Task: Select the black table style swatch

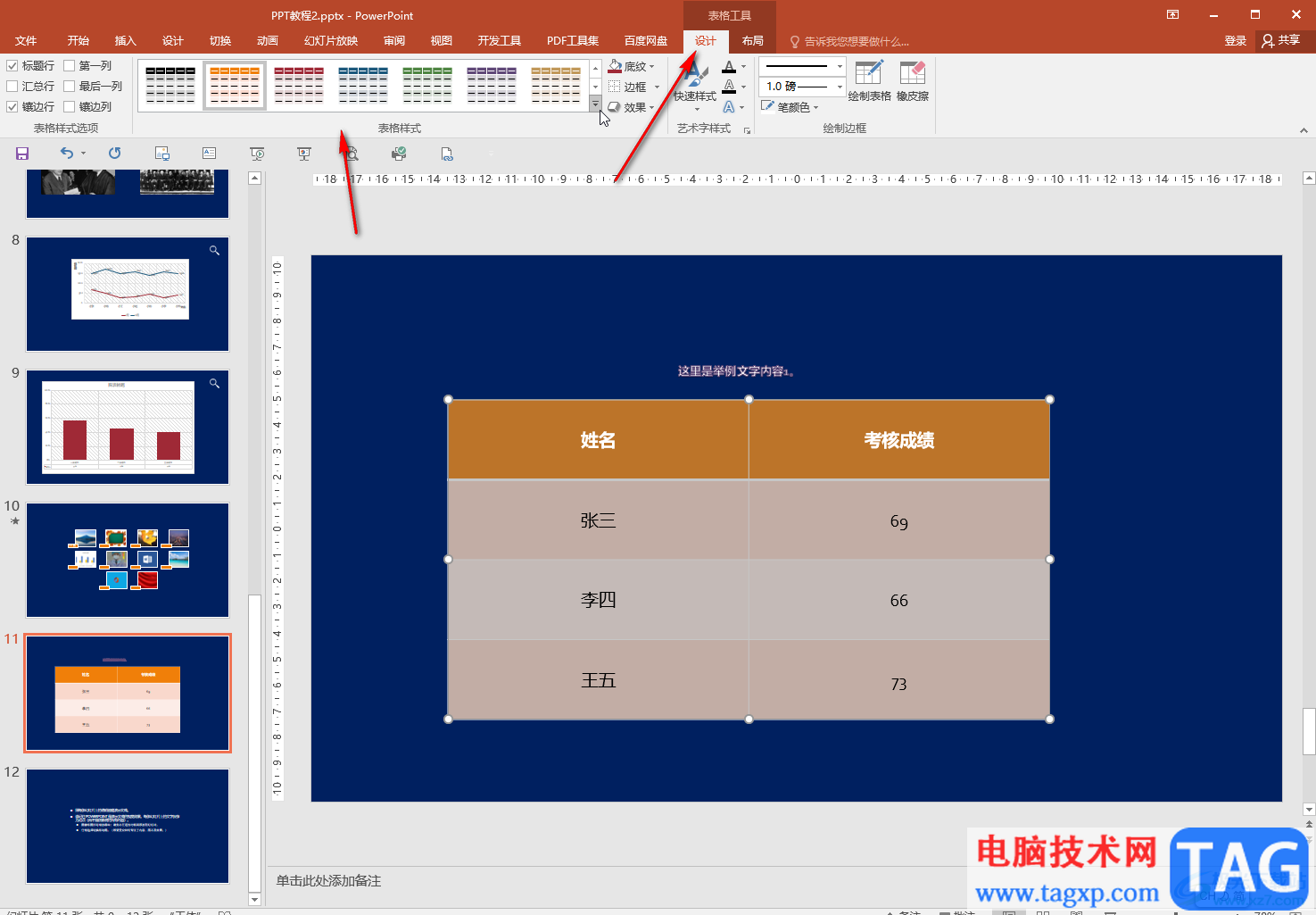Action: click(170, 85)
